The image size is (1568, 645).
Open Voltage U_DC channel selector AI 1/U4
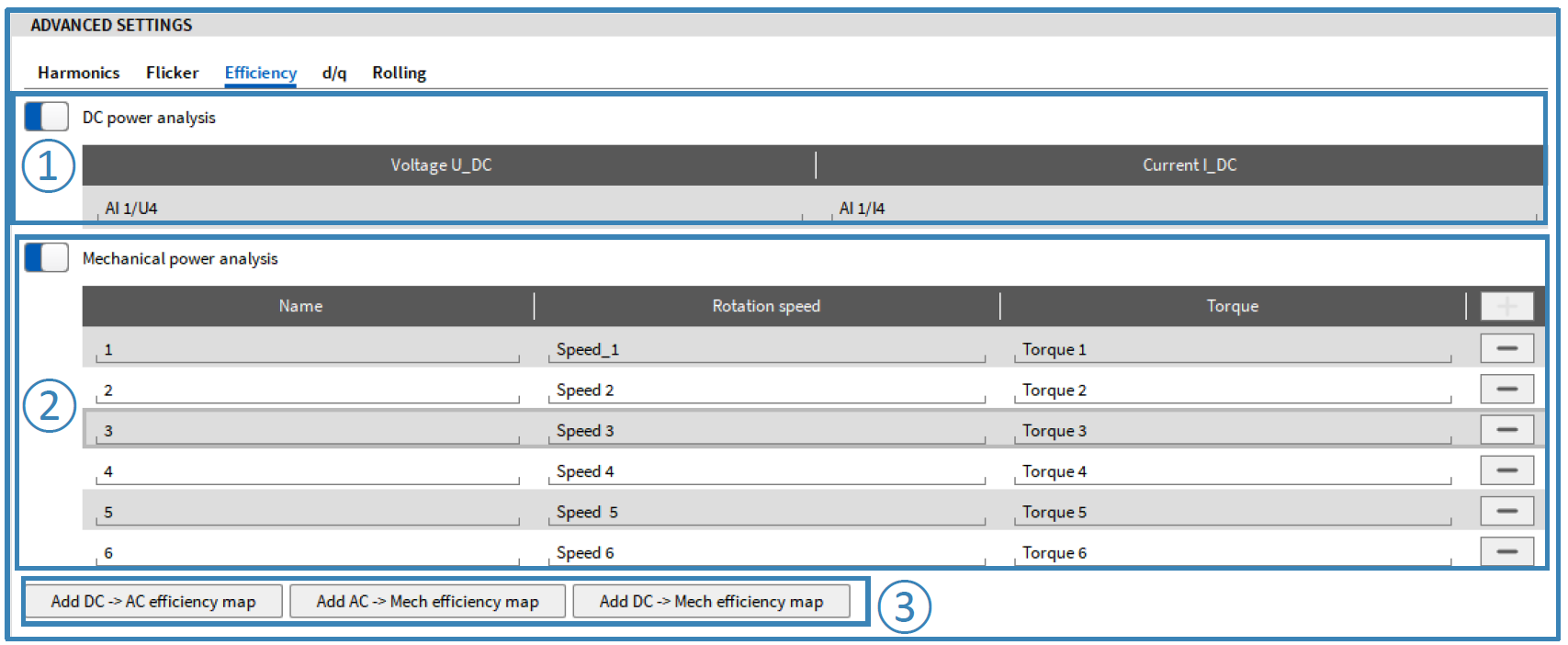point(448,209)
